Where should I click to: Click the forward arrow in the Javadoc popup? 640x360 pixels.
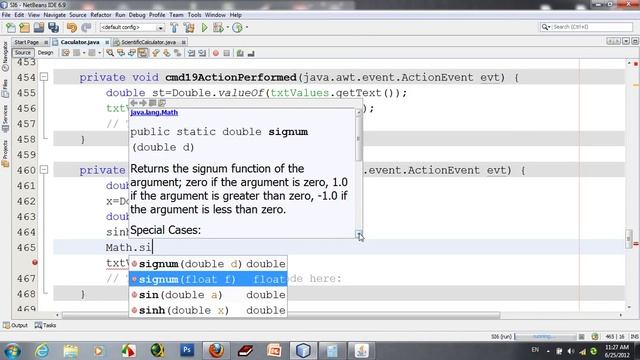tap(143, 103)
